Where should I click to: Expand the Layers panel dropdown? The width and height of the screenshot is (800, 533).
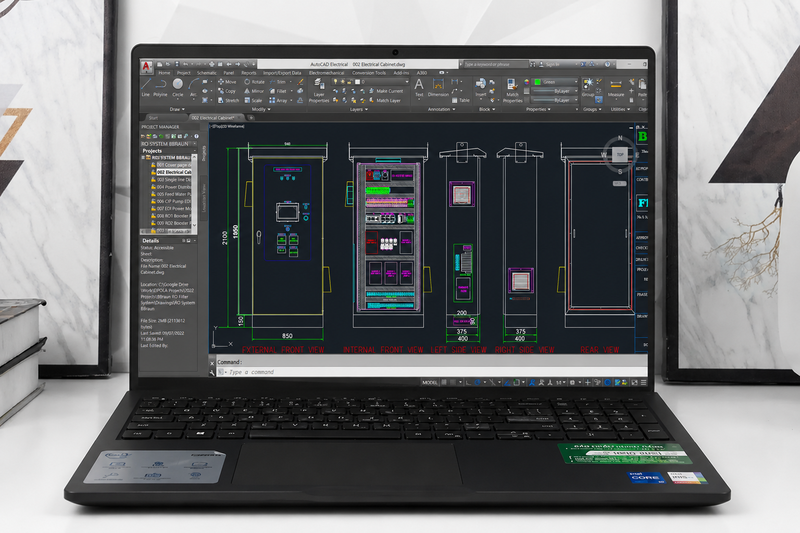(x=359, y=109)
